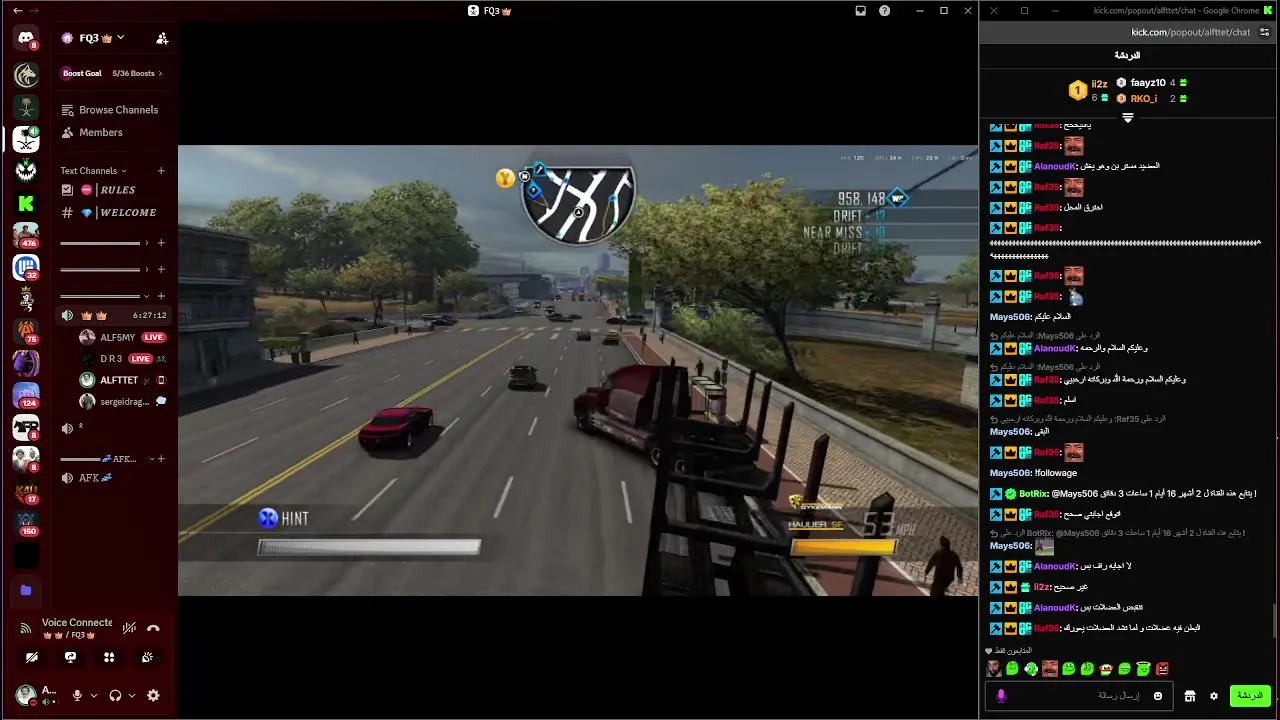View ALF5MY in voice channel
Image resolution: width=1280 pixels, height=720 pixels.
click(124, 337)
